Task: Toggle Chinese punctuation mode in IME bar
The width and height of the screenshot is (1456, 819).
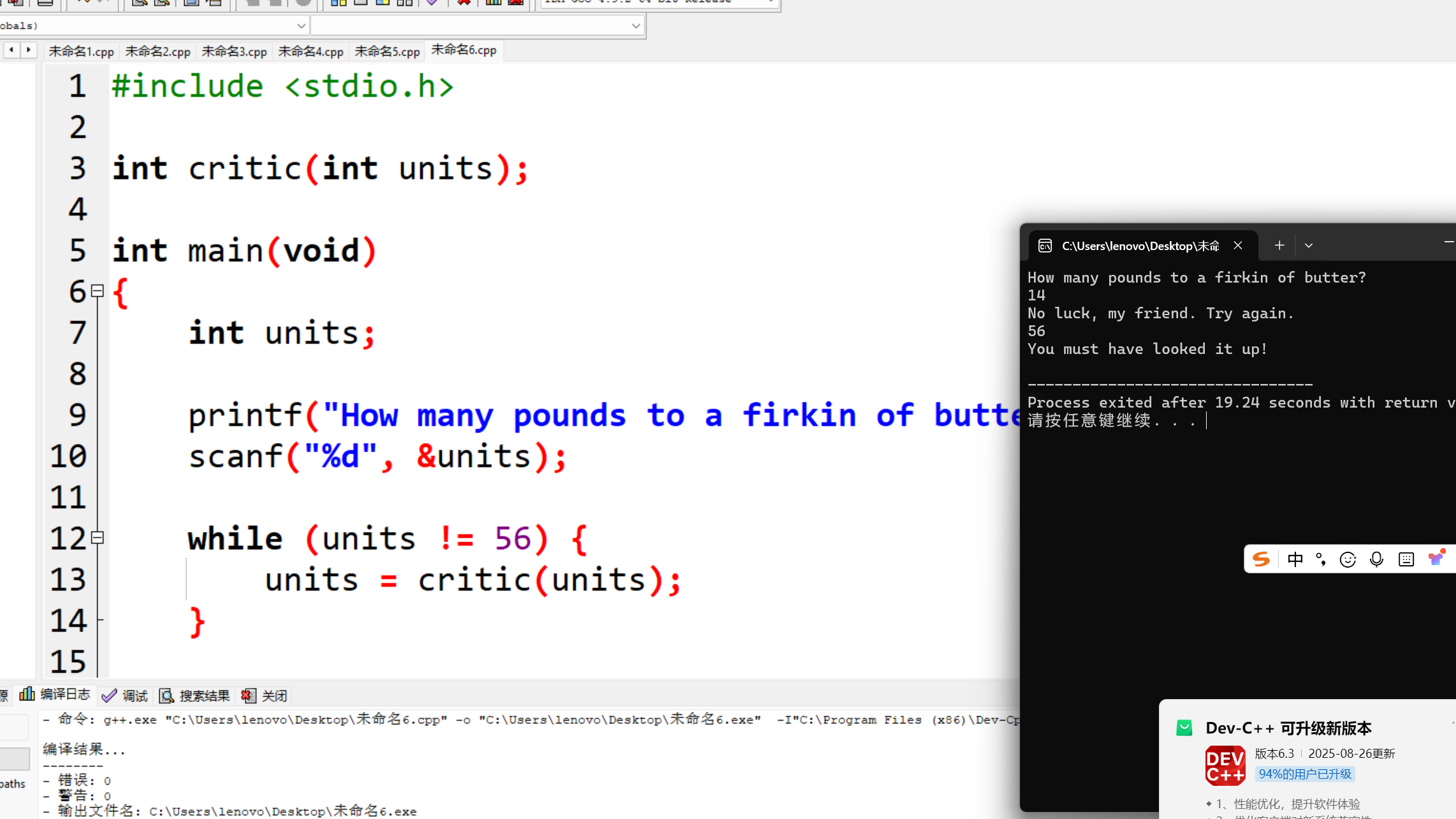Action: [1321, 559]
